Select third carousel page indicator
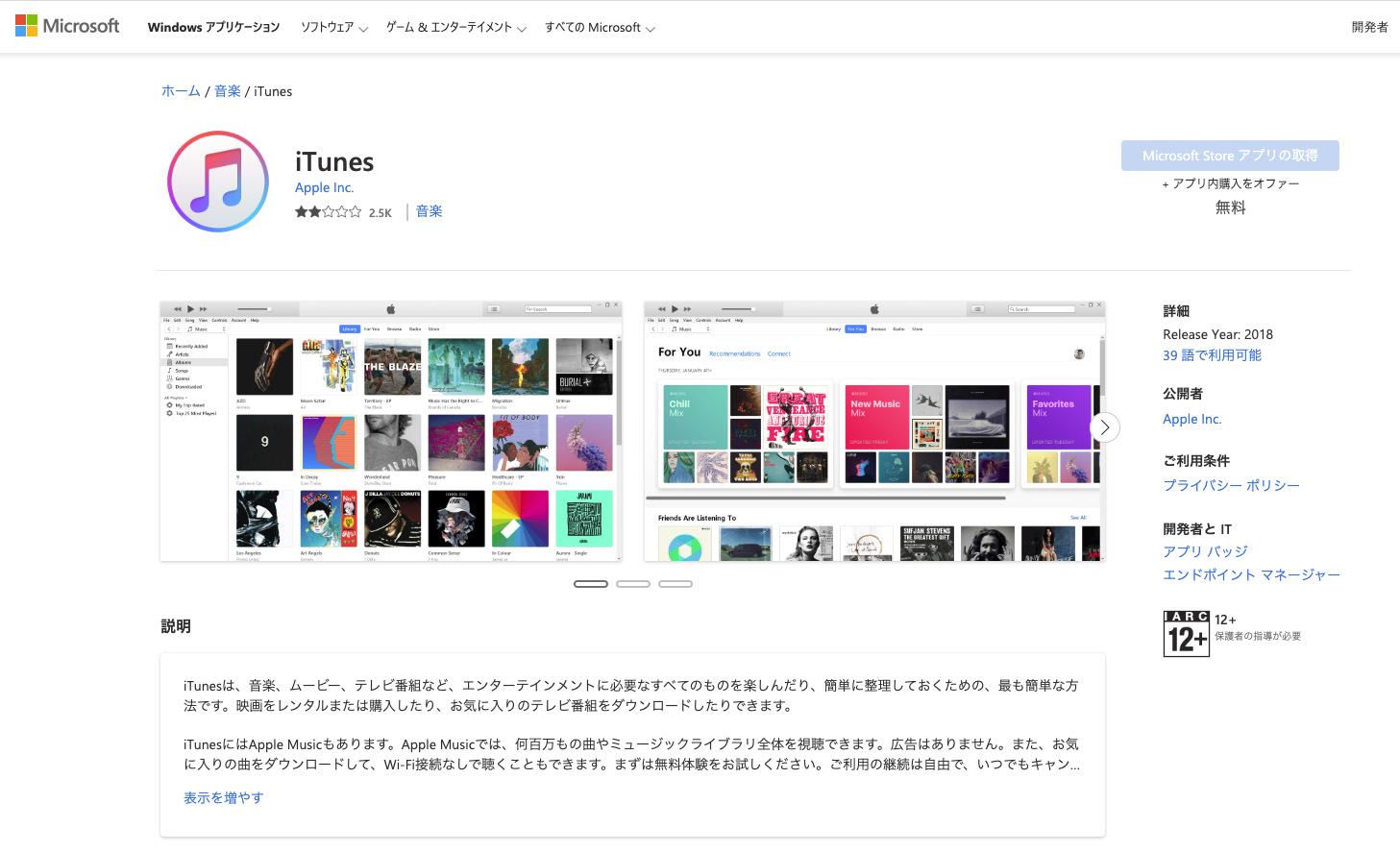1400x852 pixels. coord(675,584)
